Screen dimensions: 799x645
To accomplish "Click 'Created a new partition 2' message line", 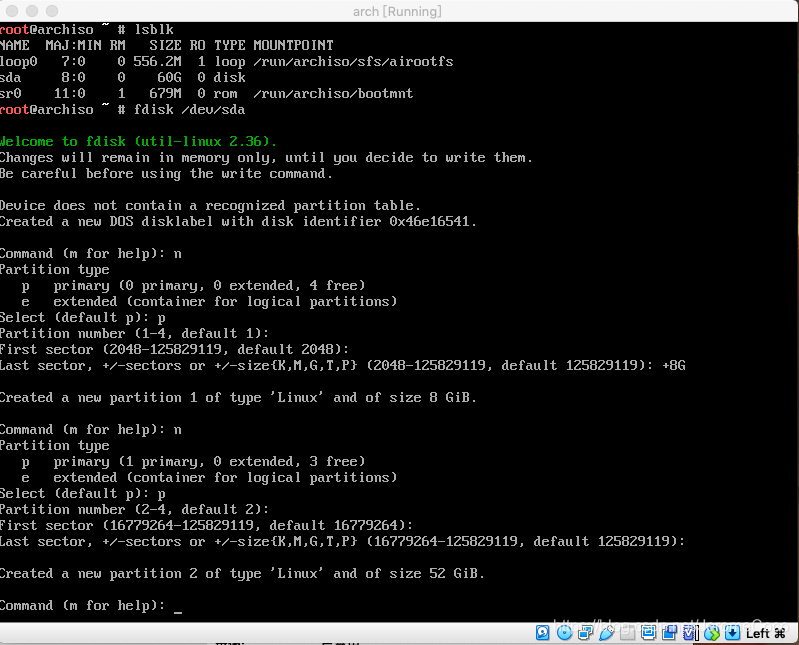I will [x=242, y=574].
